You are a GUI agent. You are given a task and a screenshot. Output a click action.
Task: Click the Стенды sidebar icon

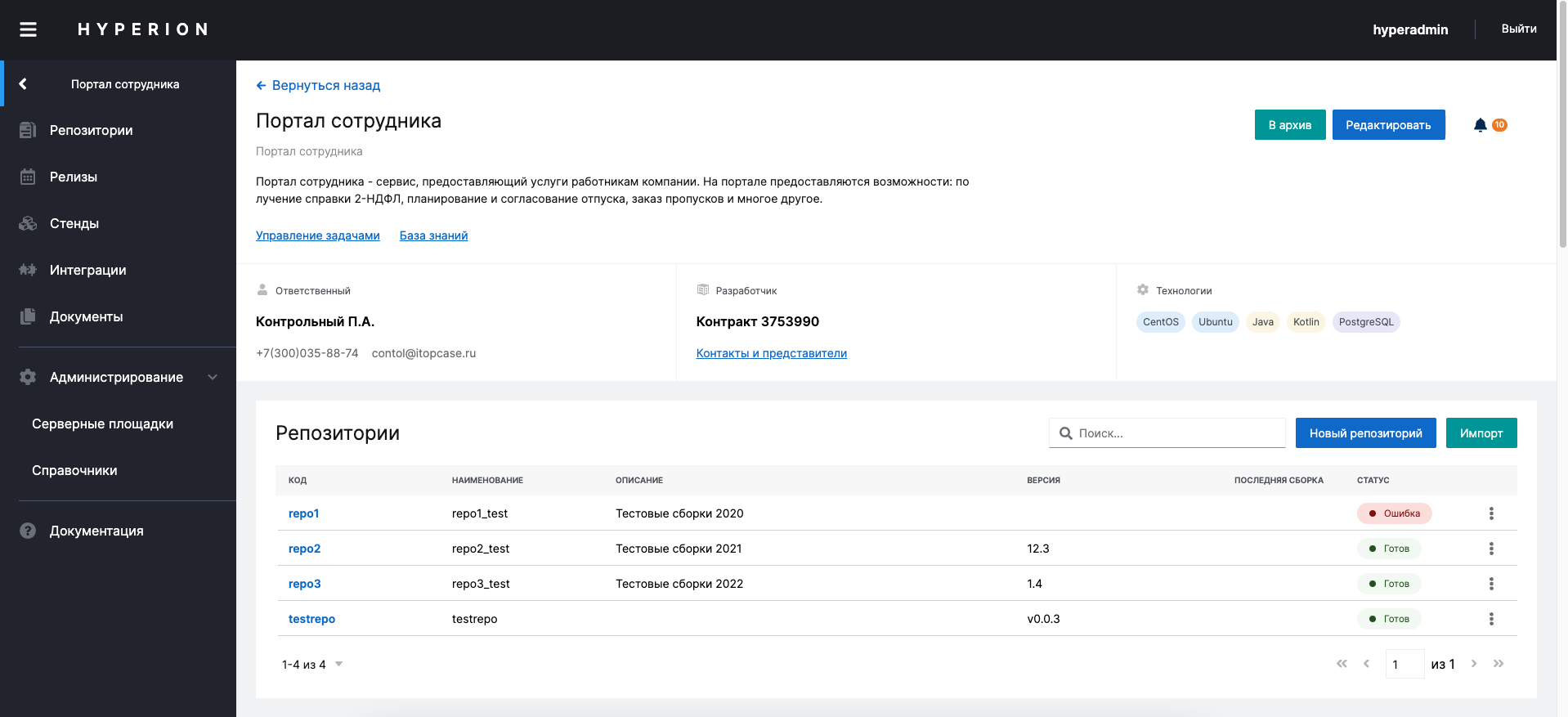pos(28,223)
